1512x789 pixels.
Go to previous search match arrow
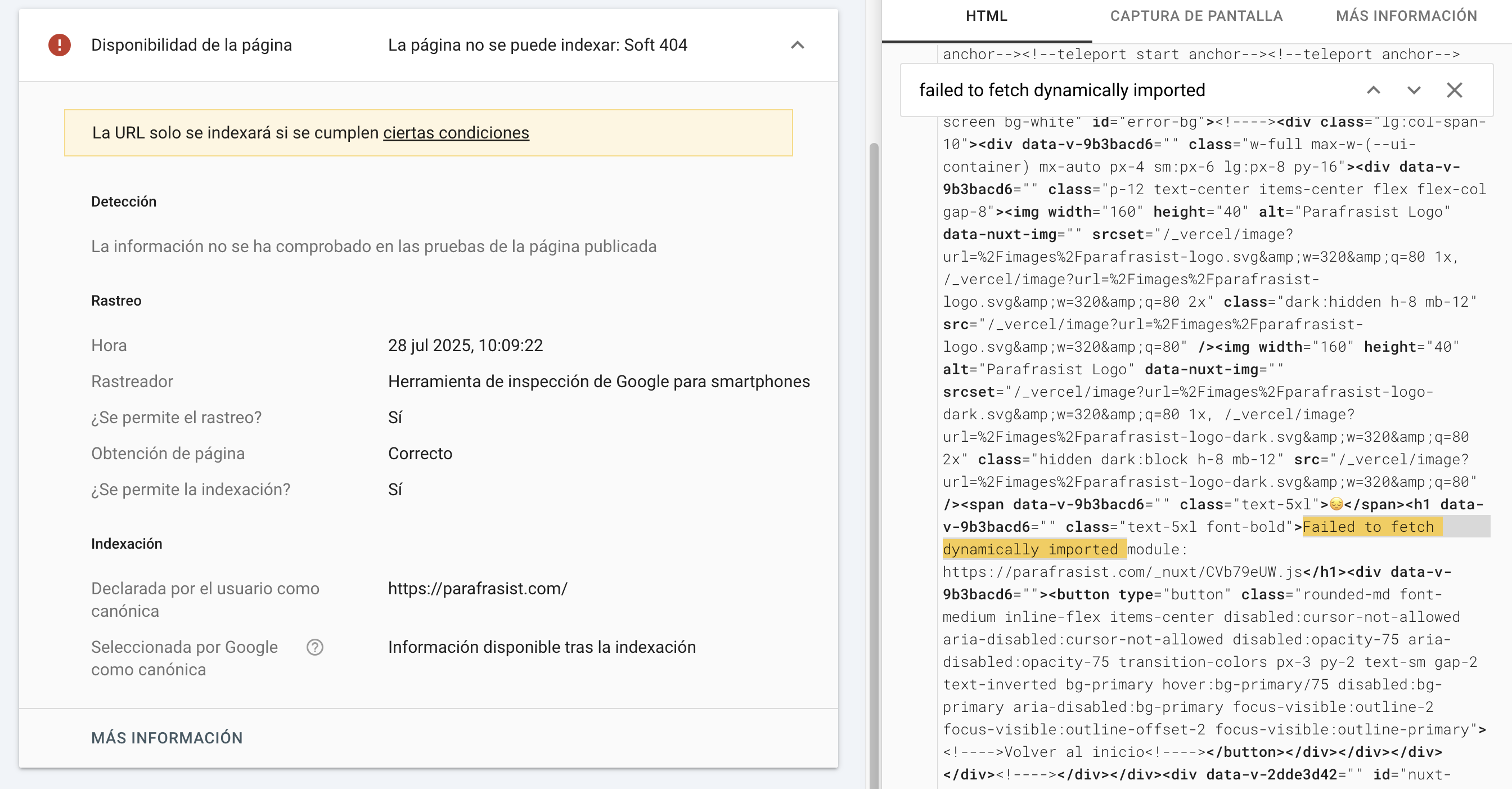click(1374, 91)
